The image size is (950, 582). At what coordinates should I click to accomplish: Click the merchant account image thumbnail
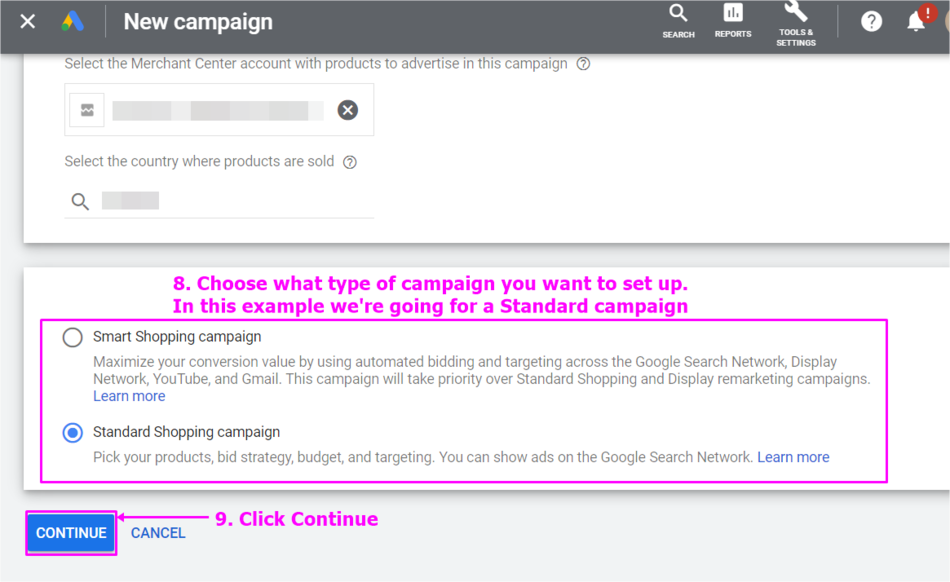point(87,110)
